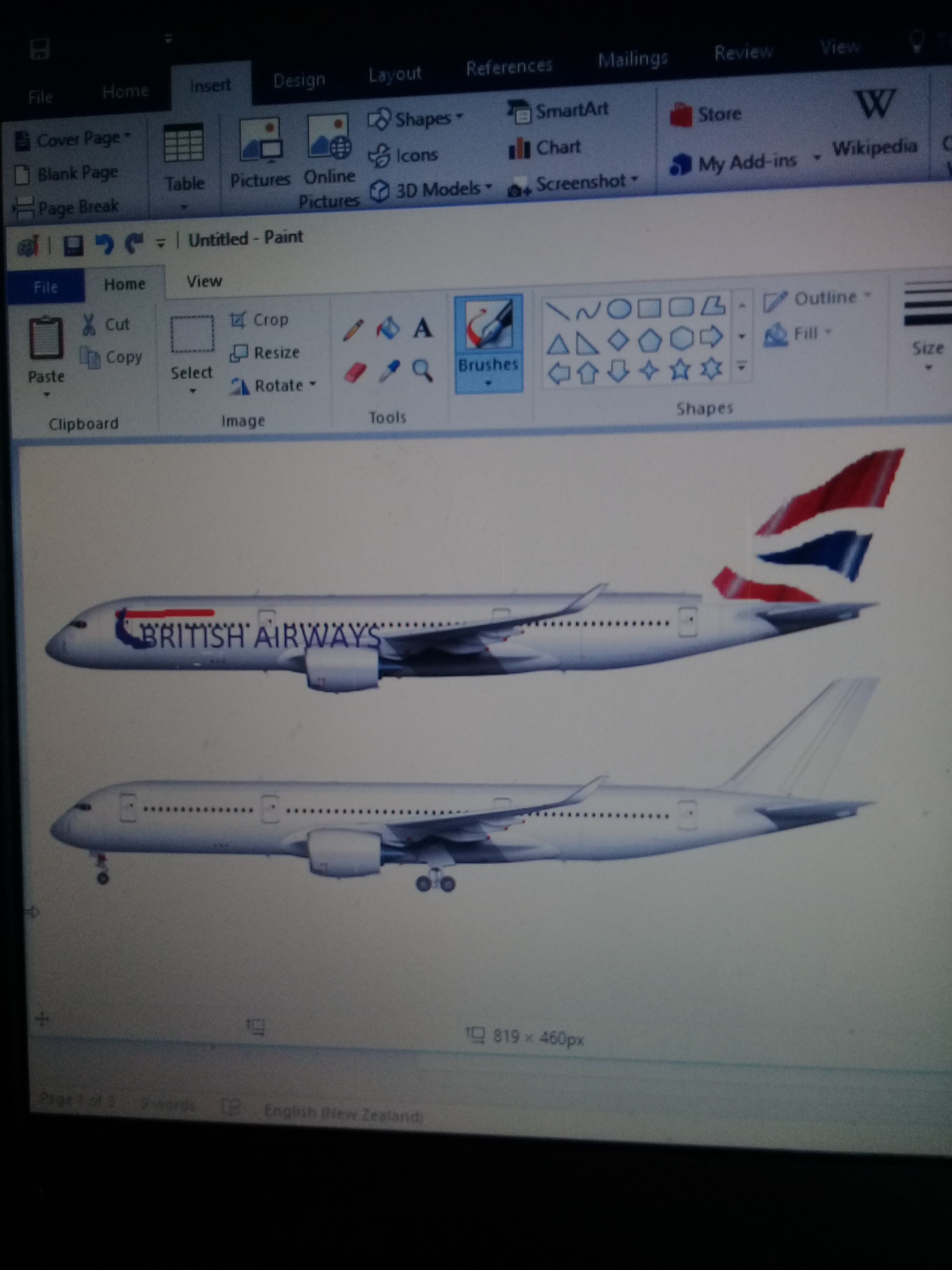This screenshot has width=952, height=1270.
Task: Open the Paint File menu
Action: (x=45, y=286)
